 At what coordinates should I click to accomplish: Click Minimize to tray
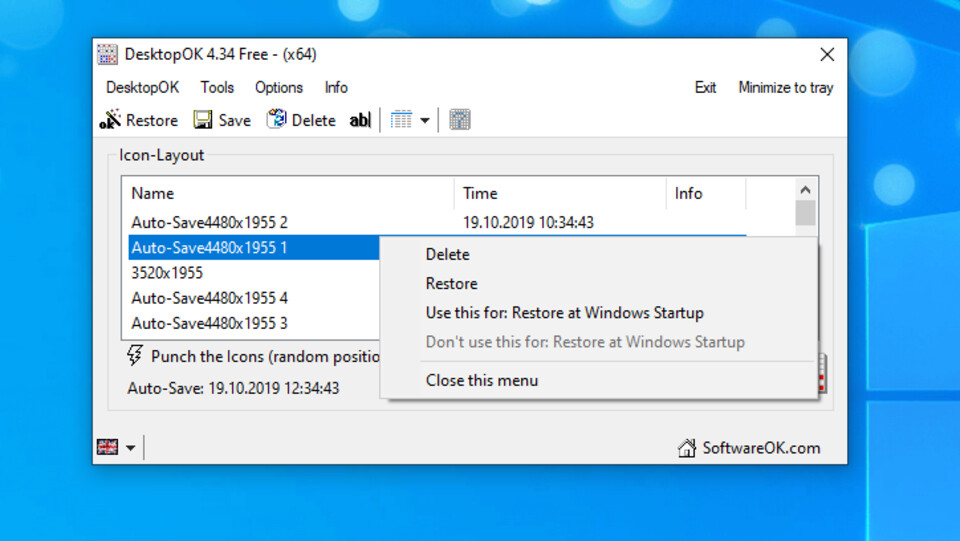pyautogui.click(x=786, y=88)
